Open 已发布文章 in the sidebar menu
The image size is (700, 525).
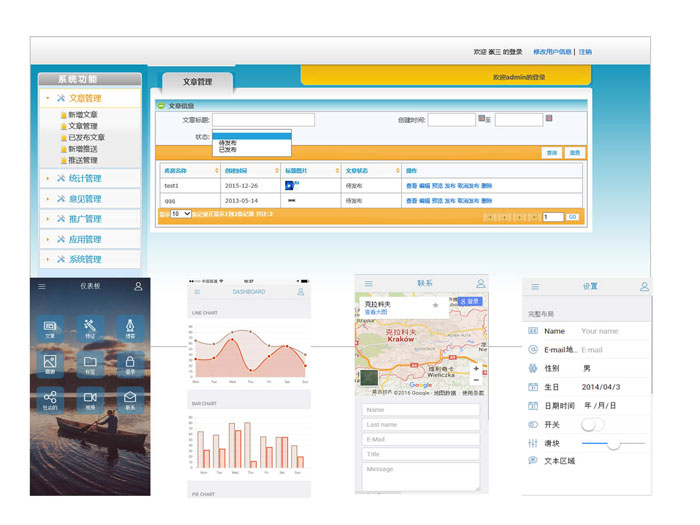(x=86, y=137)
